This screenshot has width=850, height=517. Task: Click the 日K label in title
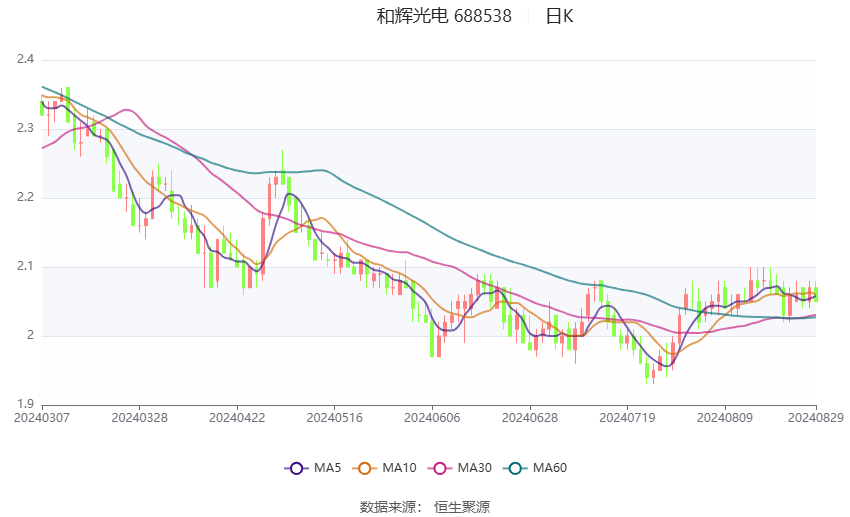559,16
